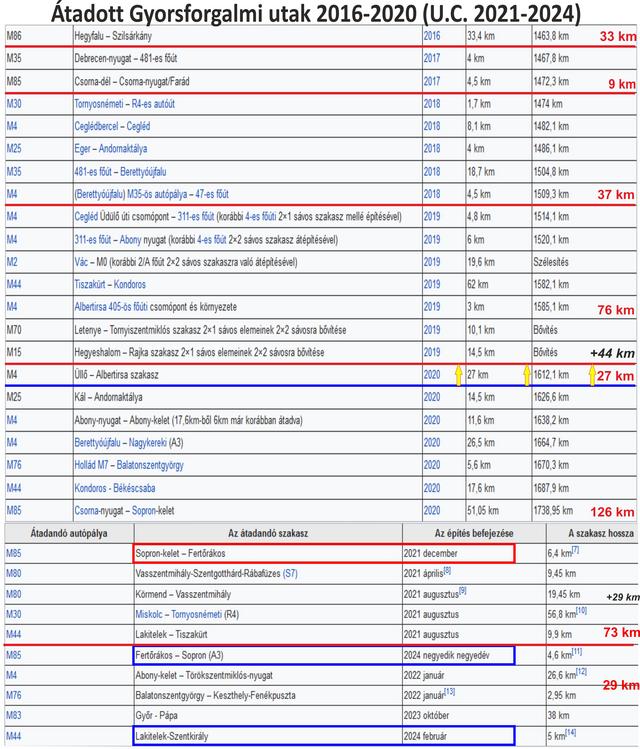Image resolution: width=640 pixels, height=749 pixels.
Task: Open the M76 link in Hollád M7 row
Action: [14, 465]
